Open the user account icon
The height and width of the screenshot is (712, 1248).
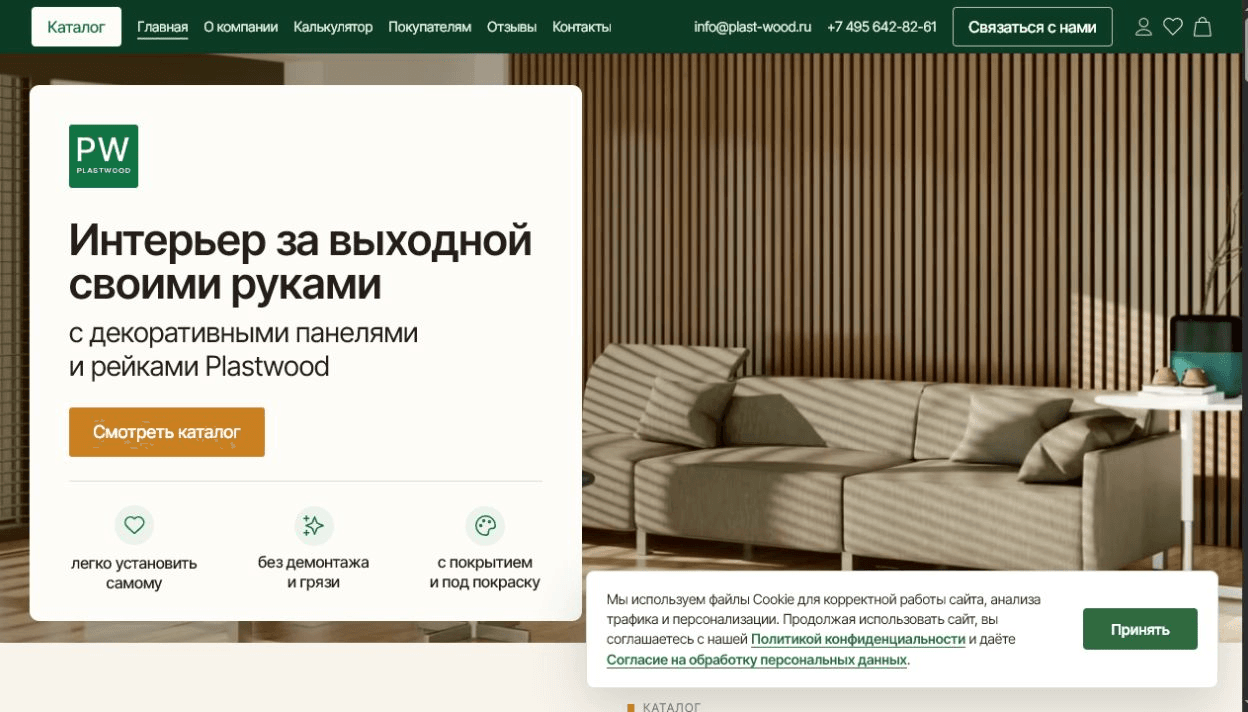[1144, 27]
